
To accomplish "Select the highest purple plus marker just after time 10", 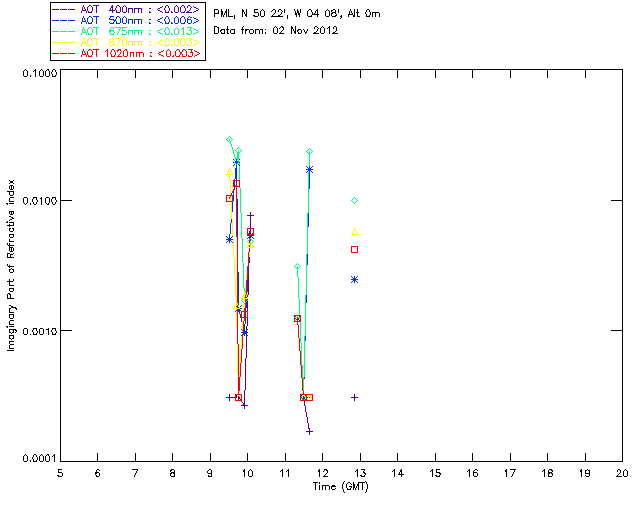I will click(x=251, y=215).
